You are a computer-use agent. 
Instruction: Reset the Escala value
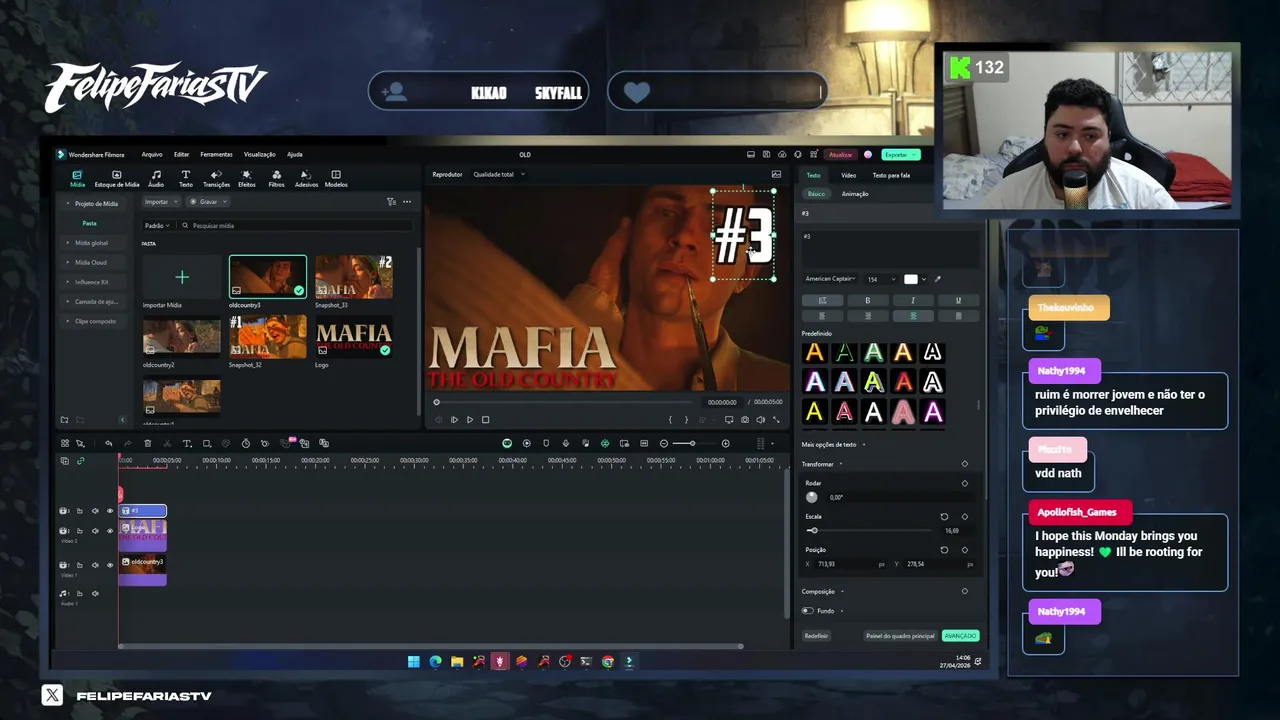pyautogui.click(x=944, y=517)
